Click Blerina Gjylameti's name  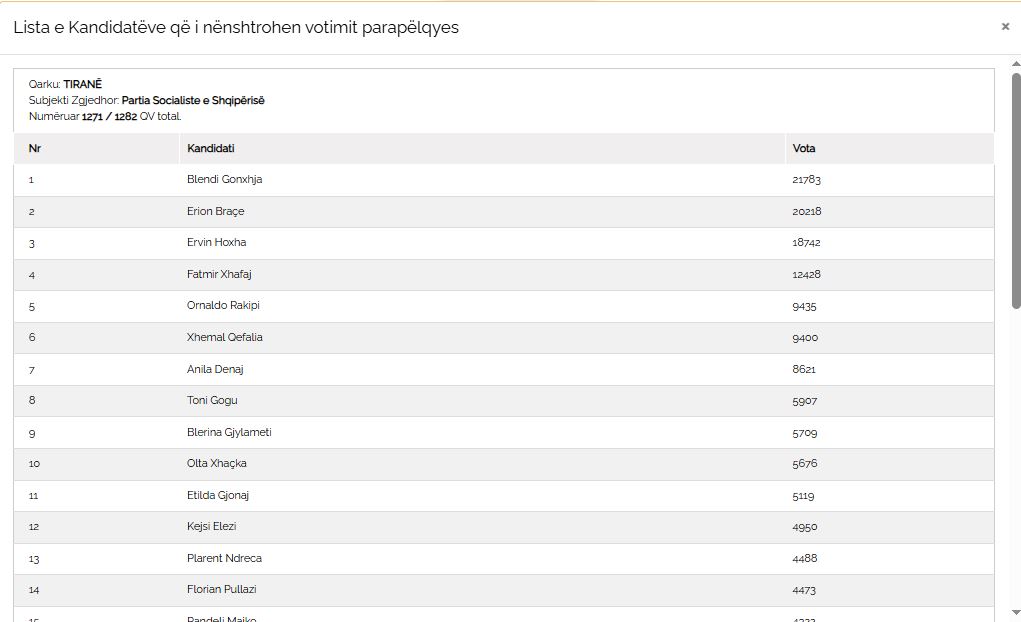[229, 432]
